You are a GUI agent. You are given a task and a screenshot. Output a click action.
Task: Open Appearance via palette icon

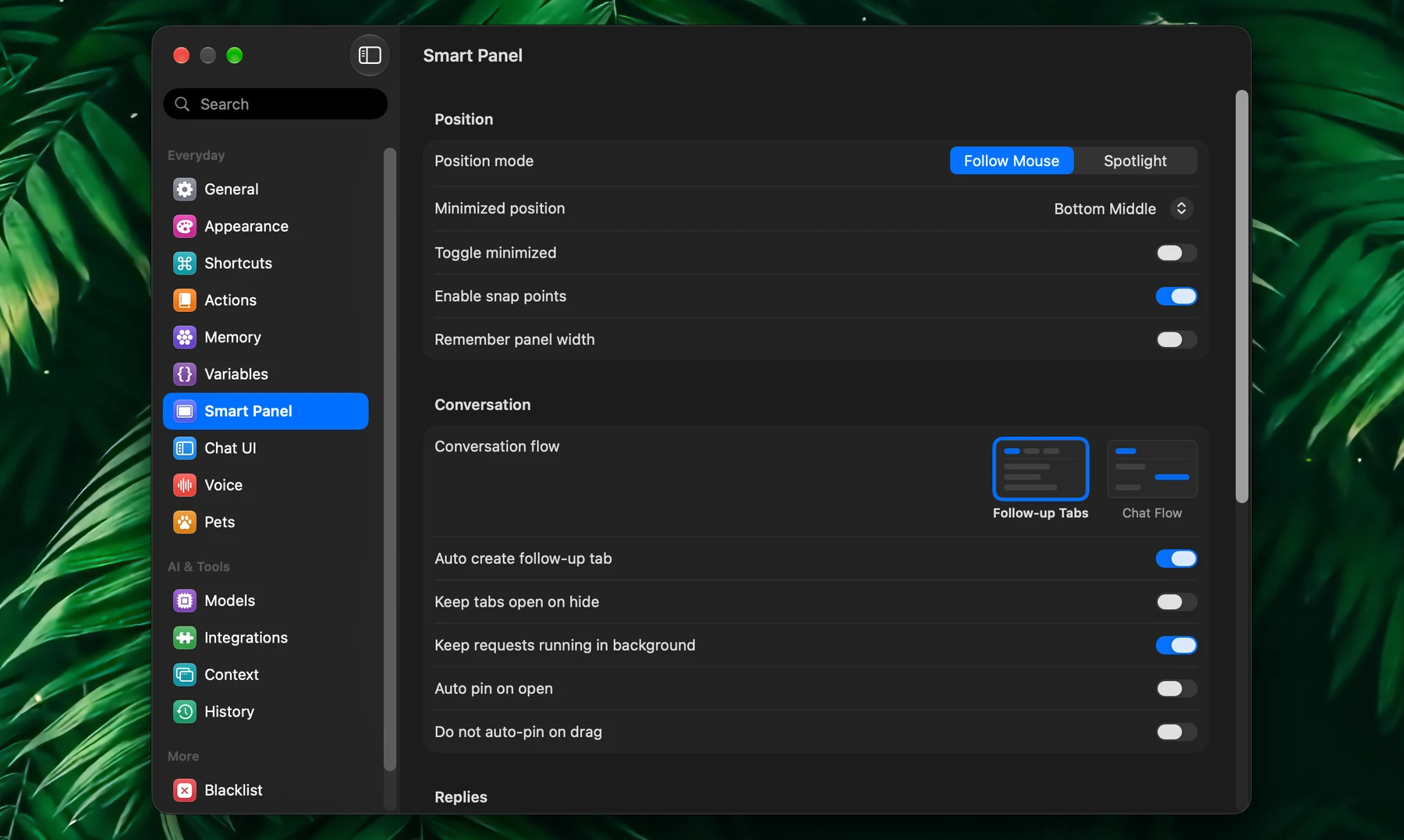(185, 226)
